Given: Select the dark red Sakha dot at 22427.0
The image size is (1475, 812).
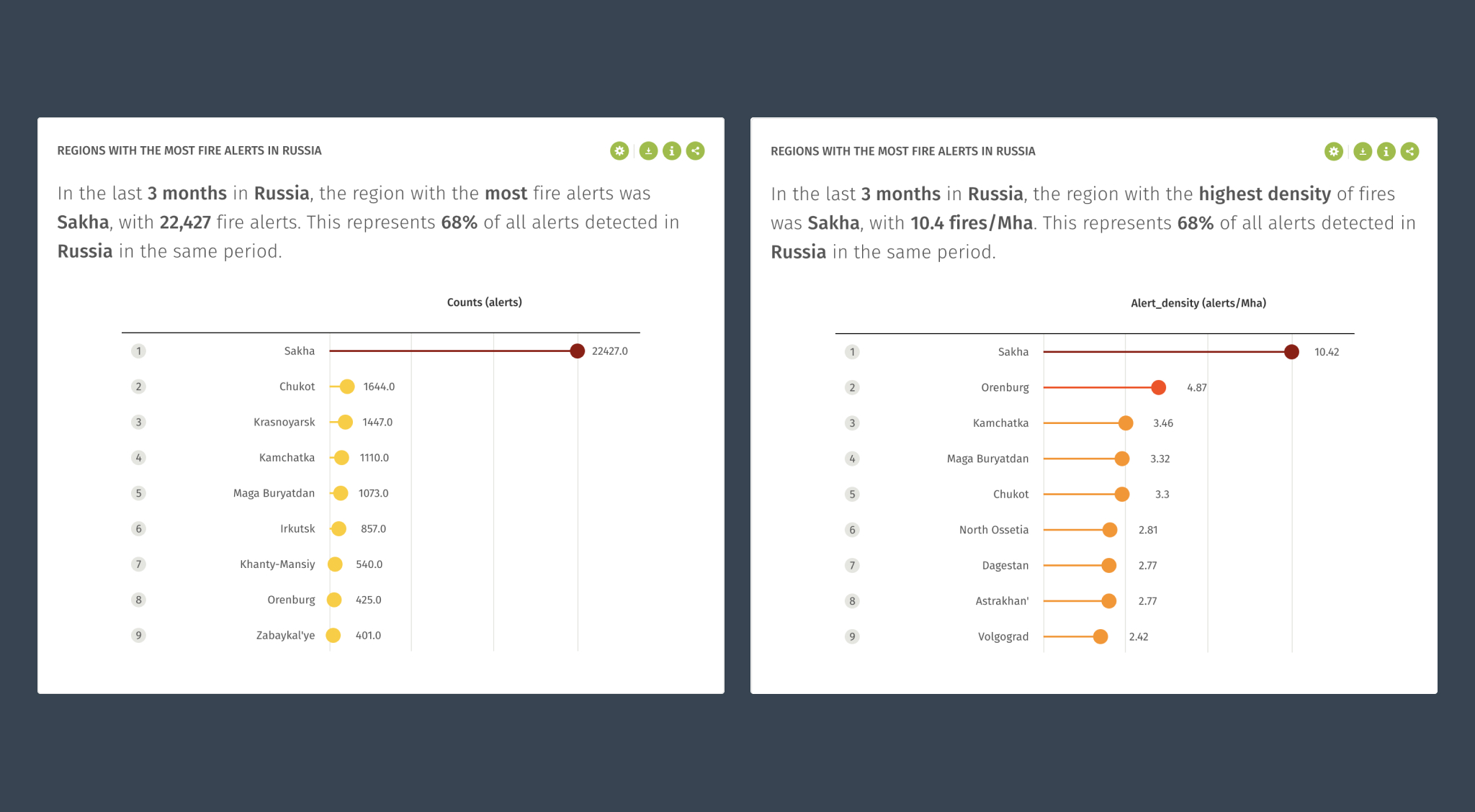Looking at the screenshot, I should (578, 351).
